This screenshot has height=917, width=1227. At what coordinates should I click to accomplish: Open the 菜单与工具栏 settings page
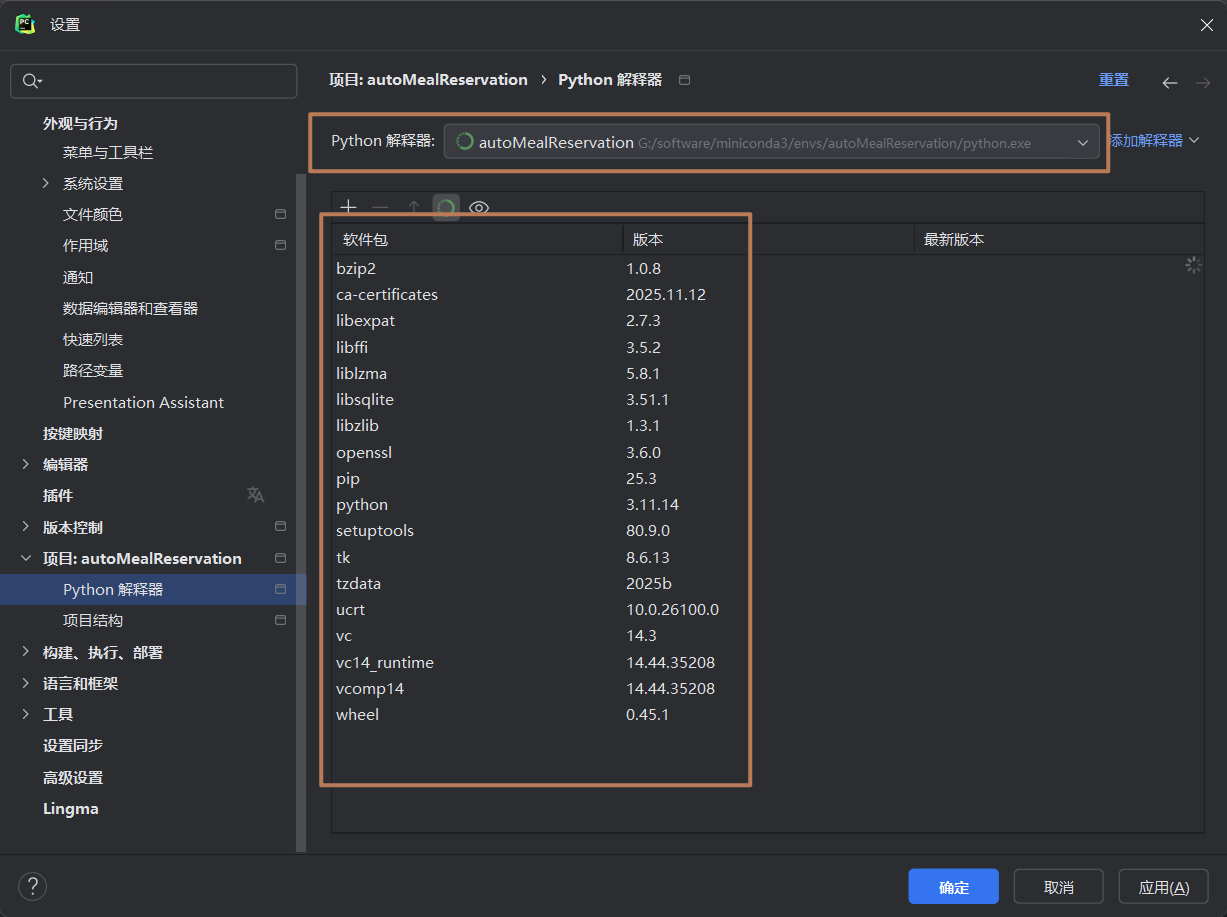click(x=108, y=152)
